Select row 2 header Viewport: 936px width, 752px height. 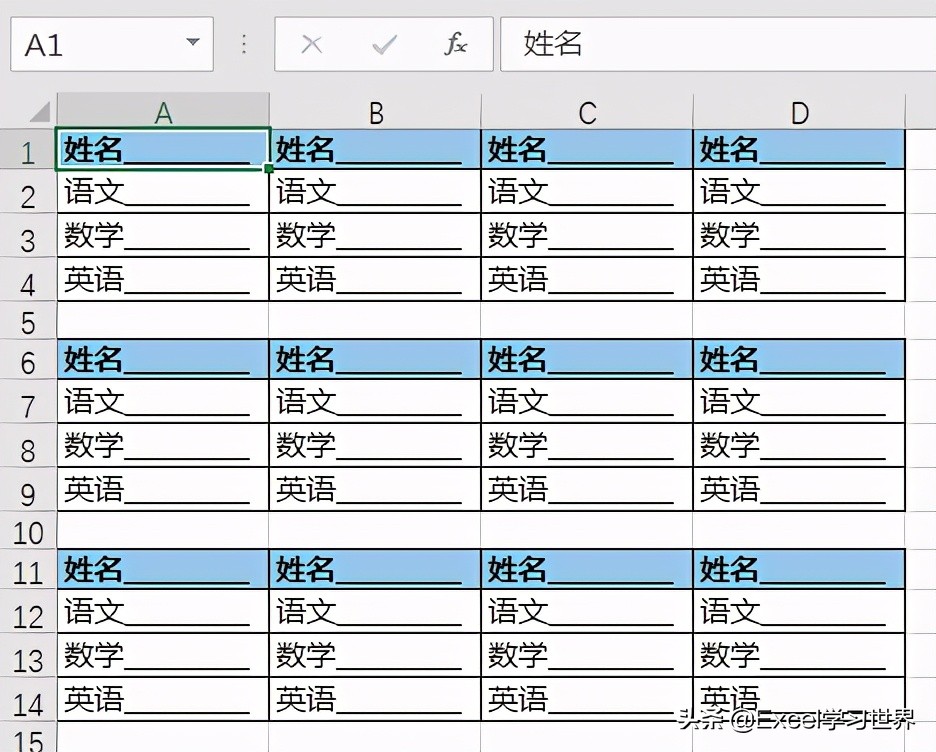[28, 192]
